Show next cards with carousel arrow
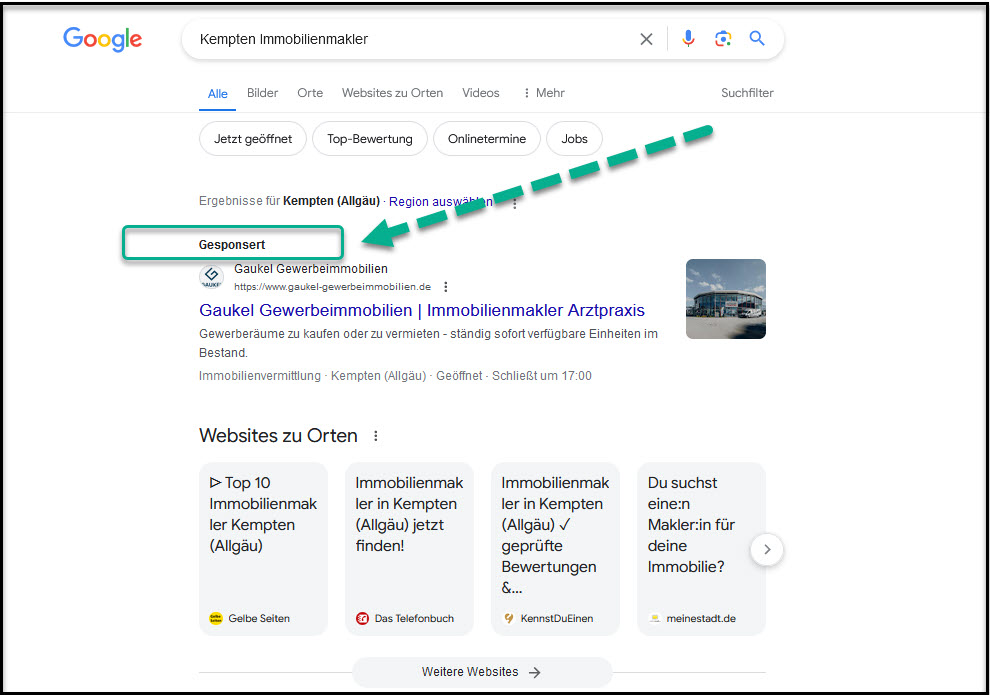 click(767, 549)
